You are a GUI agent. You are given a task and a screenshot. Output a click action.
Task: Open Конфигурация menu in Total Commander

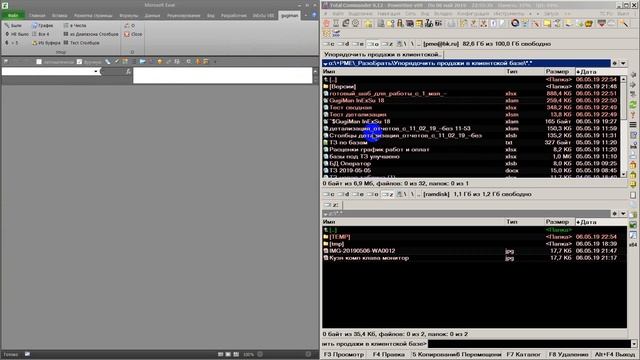[472, 14]
